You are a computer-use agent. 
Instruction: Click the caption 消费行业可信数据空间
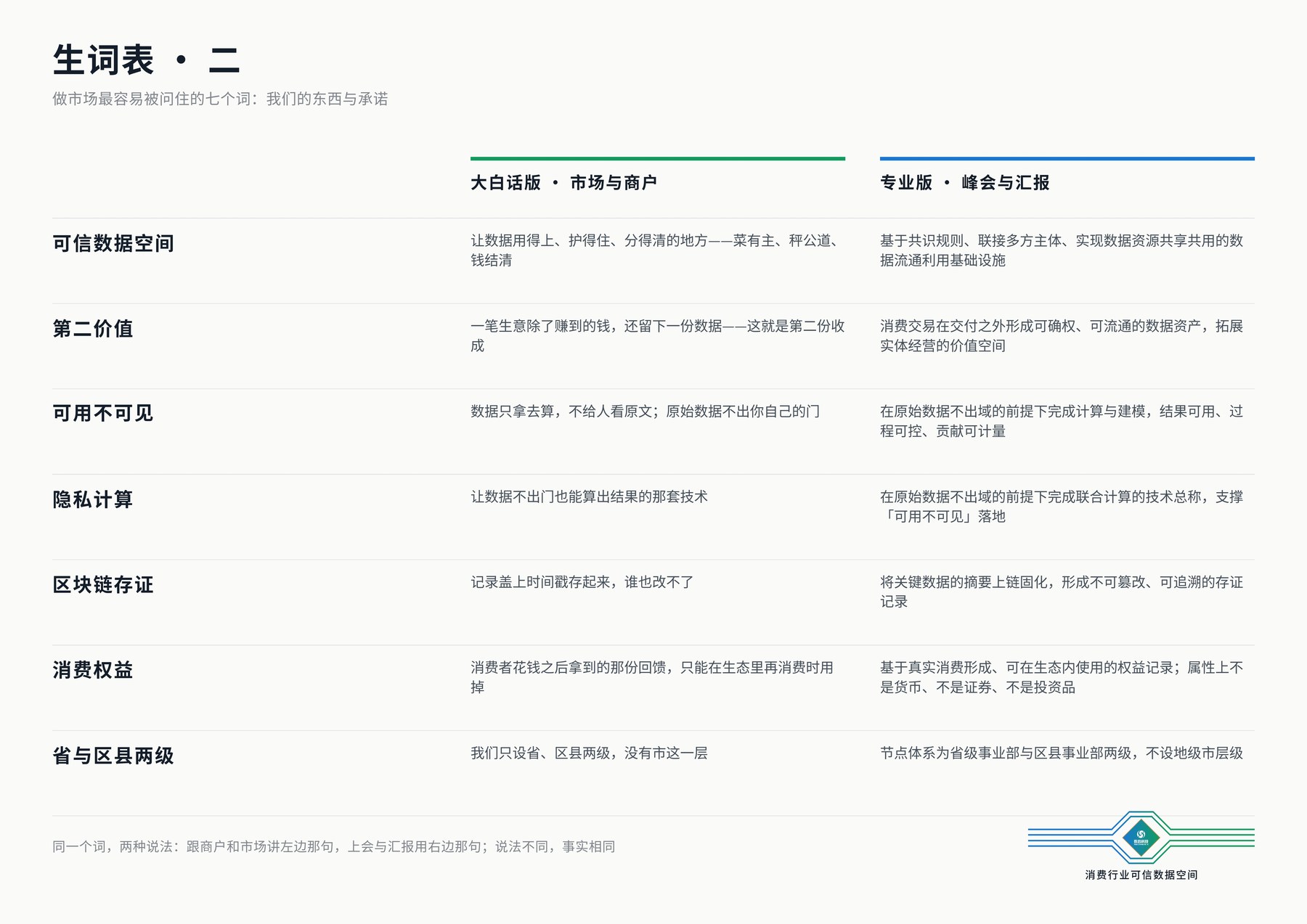(1141, 875)
